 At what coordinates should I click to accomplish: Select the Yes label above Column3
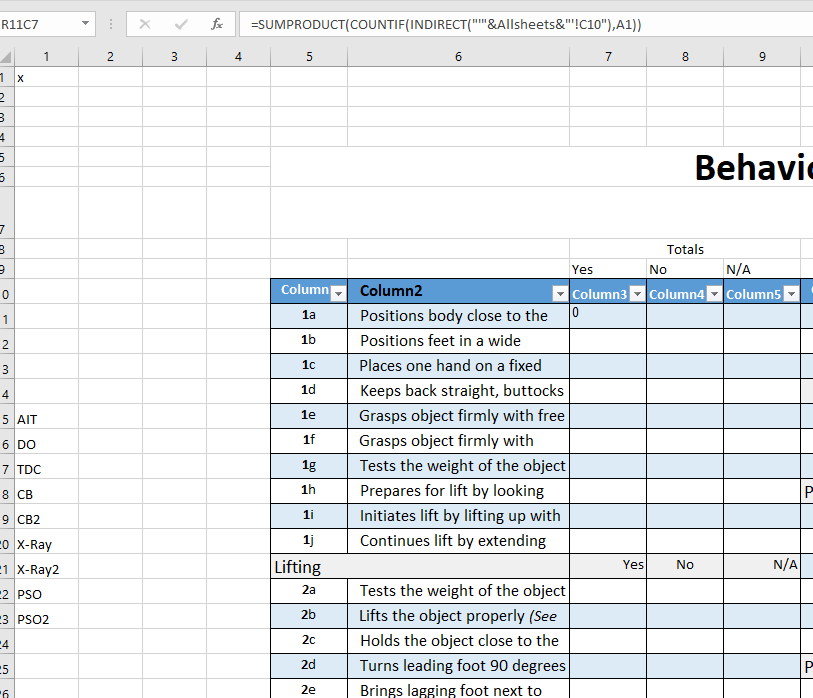[x=608, y=269]
